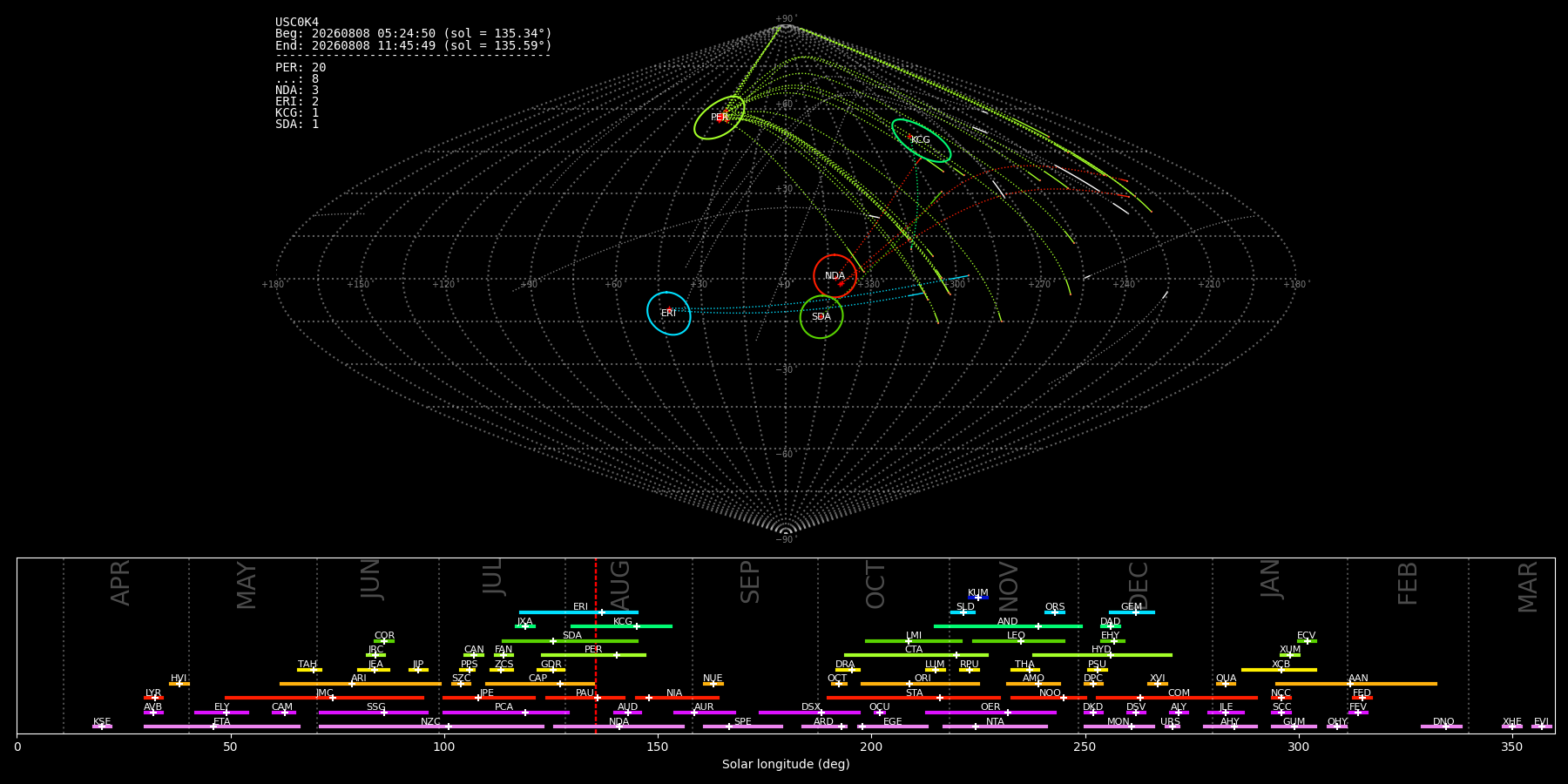The height and width of the screenshot is (784, 1568).
Task: Click the ORI shower bar
Action: coord(920,684)
